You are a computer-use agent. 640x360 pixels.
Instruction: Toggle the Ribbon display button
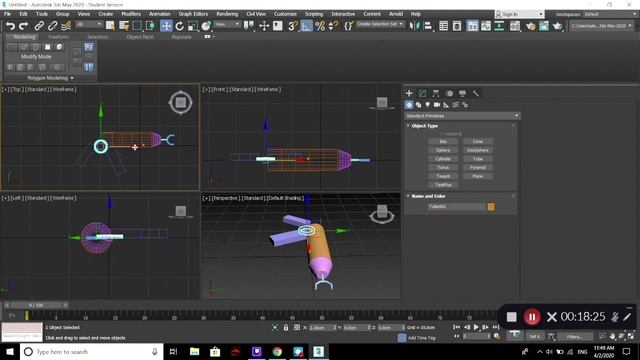472,26
